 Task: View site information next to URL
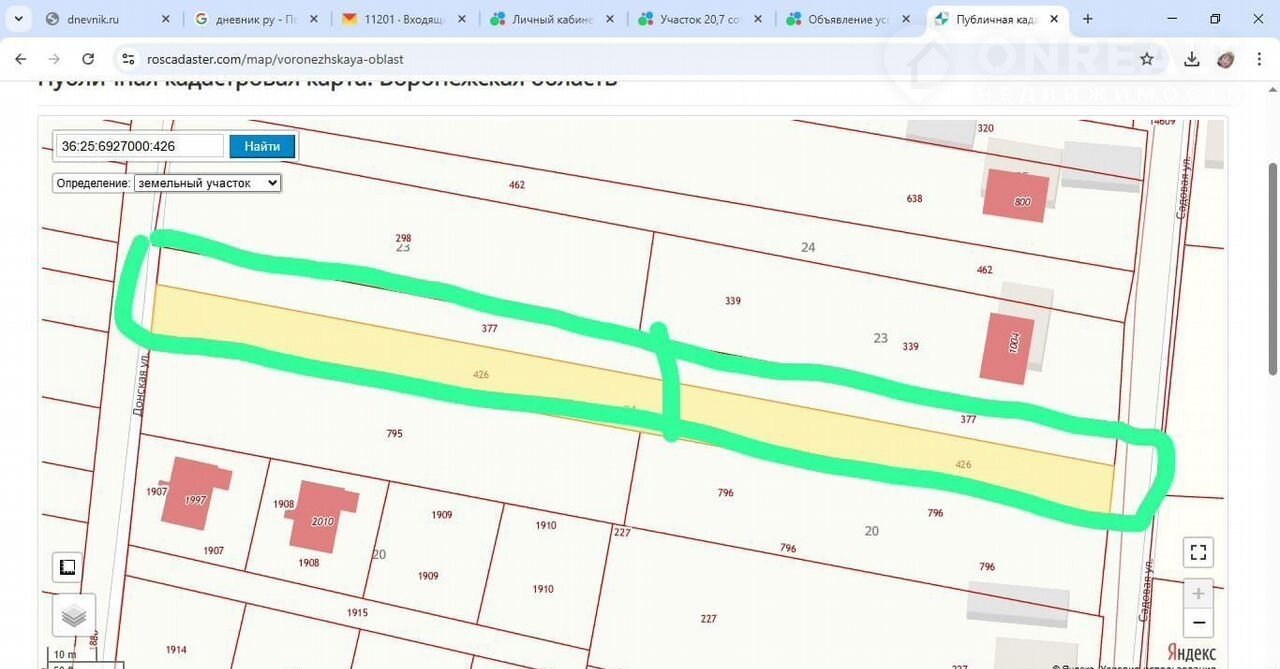point(127,59)
